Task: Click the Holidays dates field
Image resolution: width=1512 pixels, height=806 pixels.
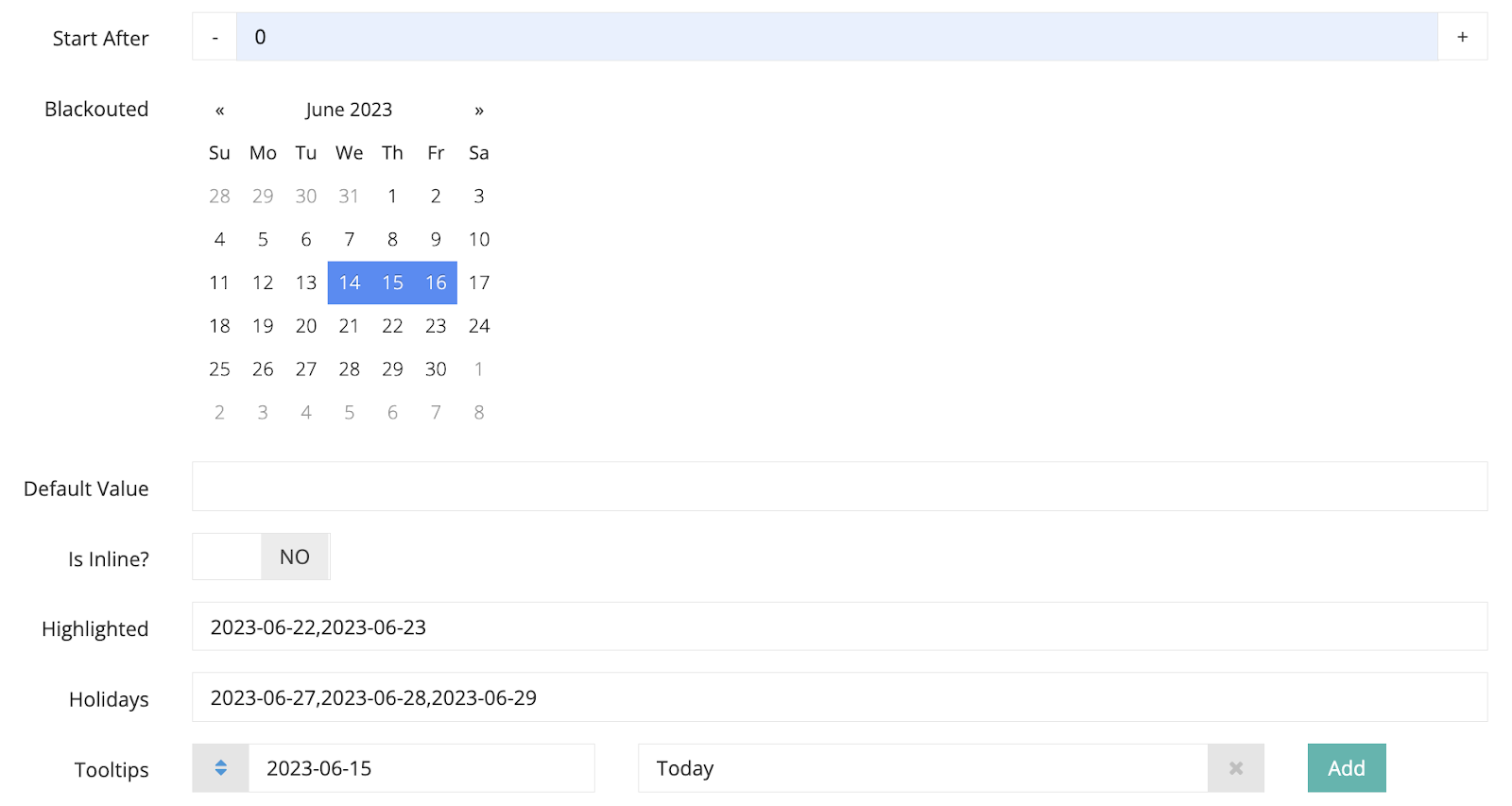Action: click(840, 697)
